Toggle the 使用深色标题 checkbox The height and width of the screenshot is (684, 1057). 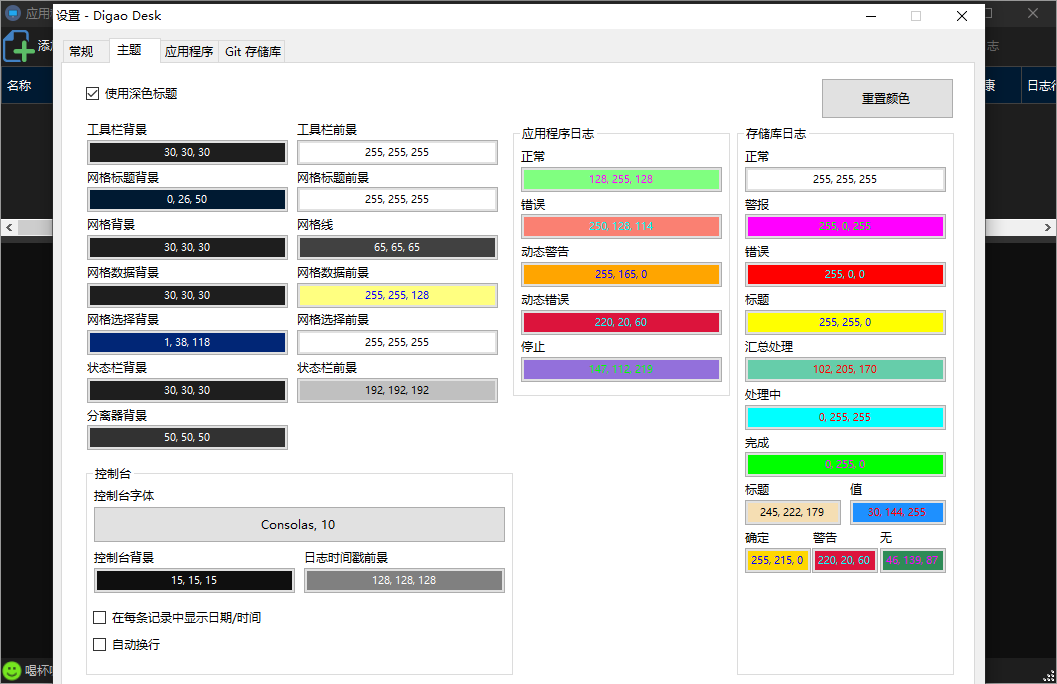coord(92,94)
